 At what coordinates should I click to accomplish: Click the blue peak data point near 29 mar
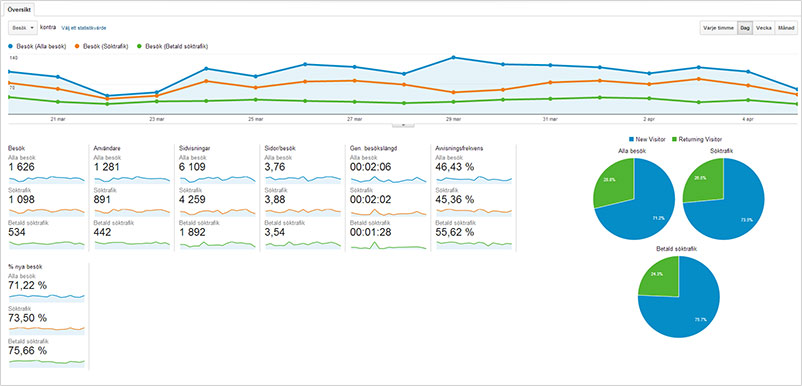[453, 57]
